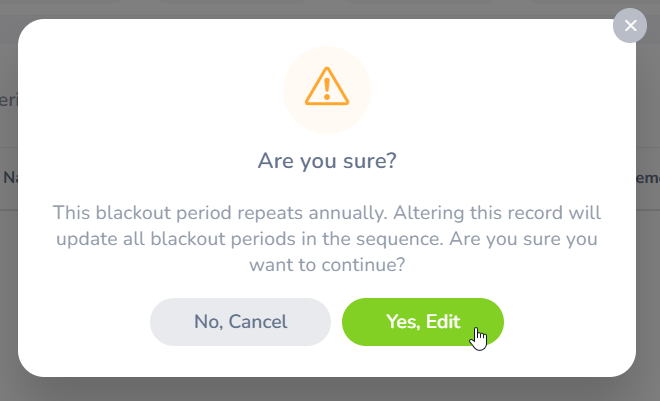Click the partially hidden text at upper left edge
The width and height of the screenshot is (660, 401).
(x=8, y=100)
